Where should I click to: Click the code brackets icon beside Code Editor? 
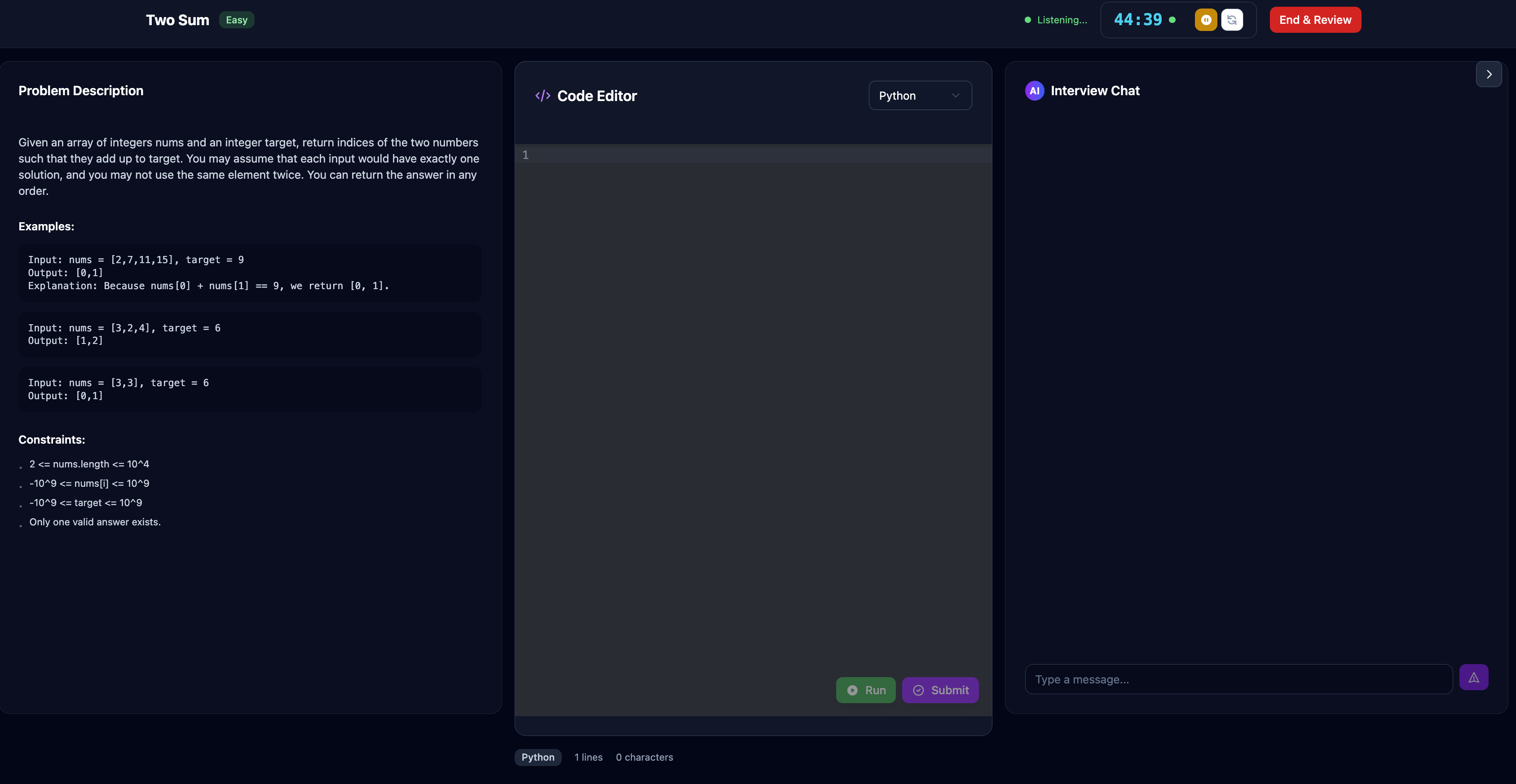point(542,96)
